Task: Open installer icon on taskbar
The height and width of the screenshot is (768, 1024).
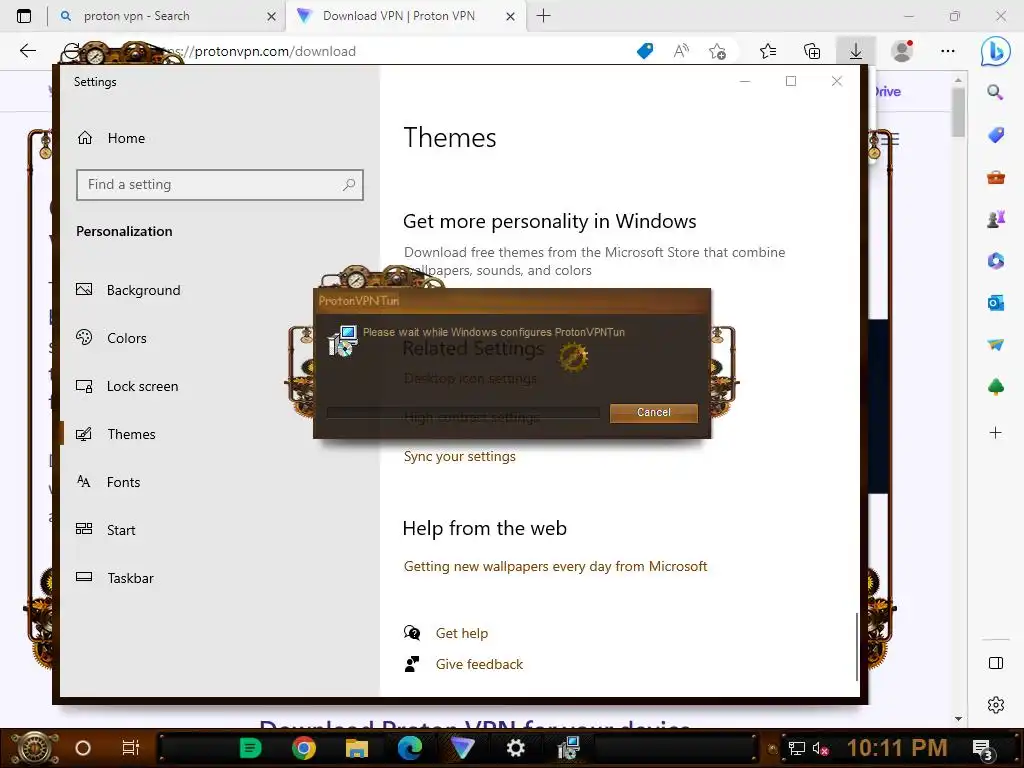Action: 568,748
